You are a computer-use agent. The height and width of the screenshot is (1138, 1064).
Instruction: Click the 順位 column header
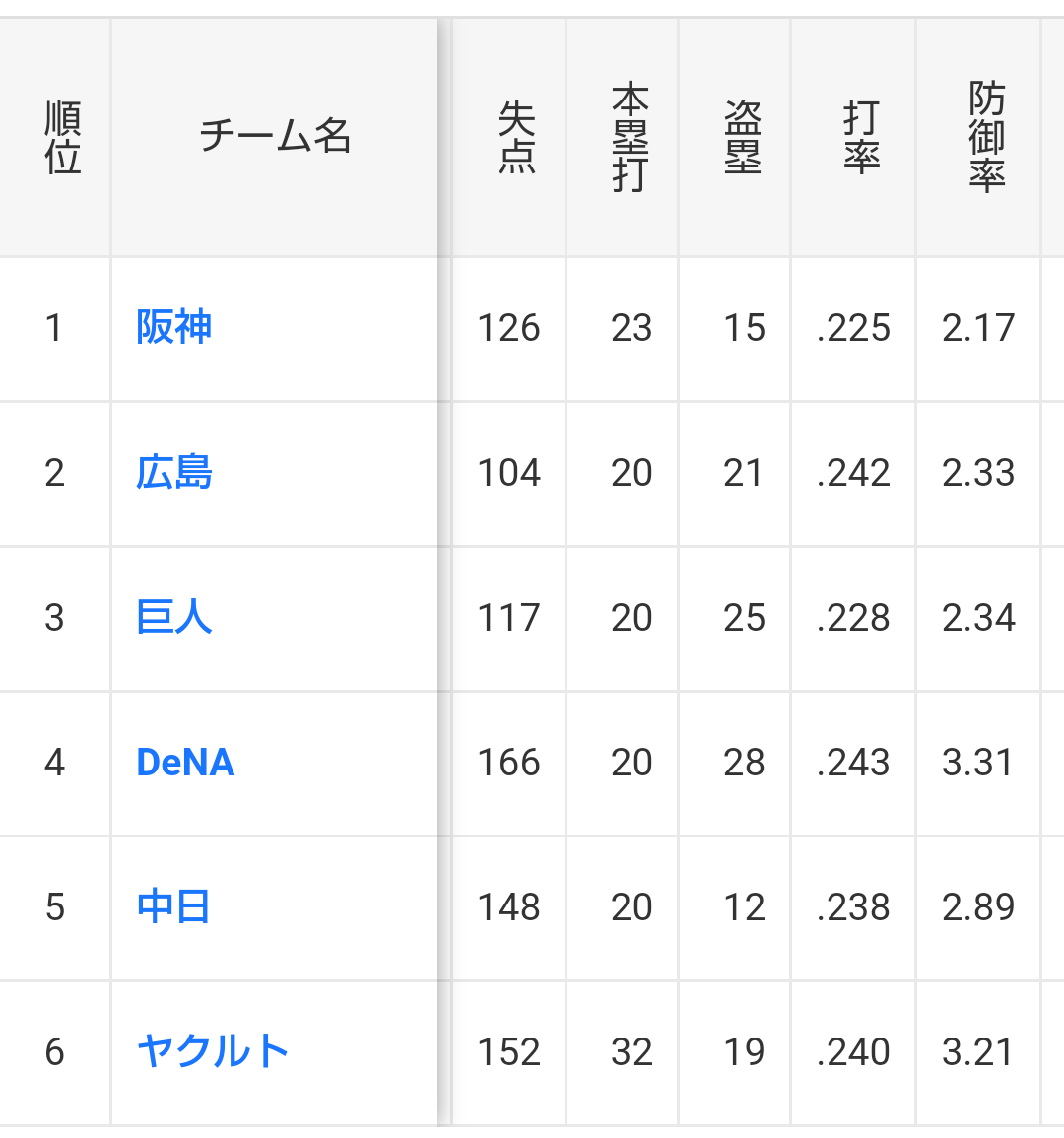pos(62,137)
